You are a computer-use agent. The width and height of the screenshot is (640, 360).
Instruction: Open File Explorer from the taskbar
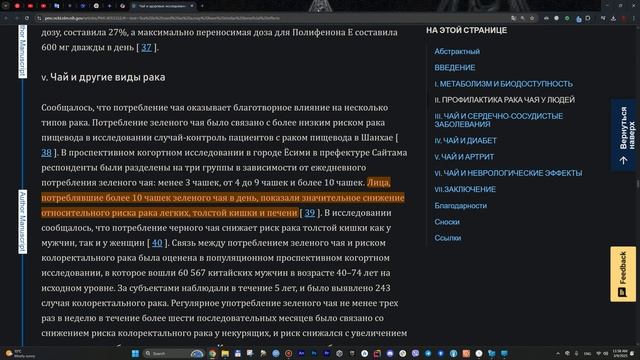tap(225, 353)
